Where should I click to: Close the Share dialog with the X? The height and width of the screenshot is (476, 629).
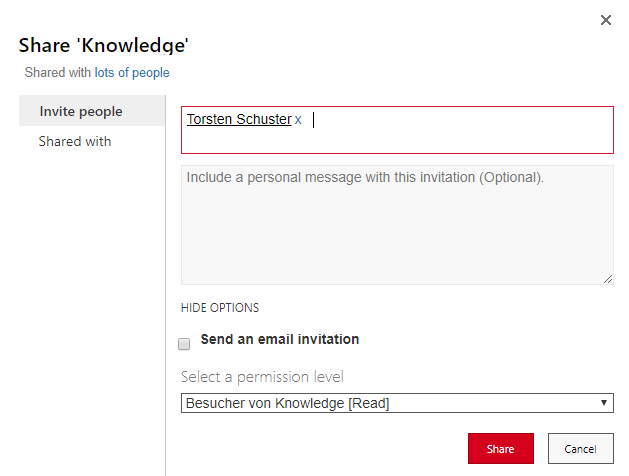[x=605, y=20]
